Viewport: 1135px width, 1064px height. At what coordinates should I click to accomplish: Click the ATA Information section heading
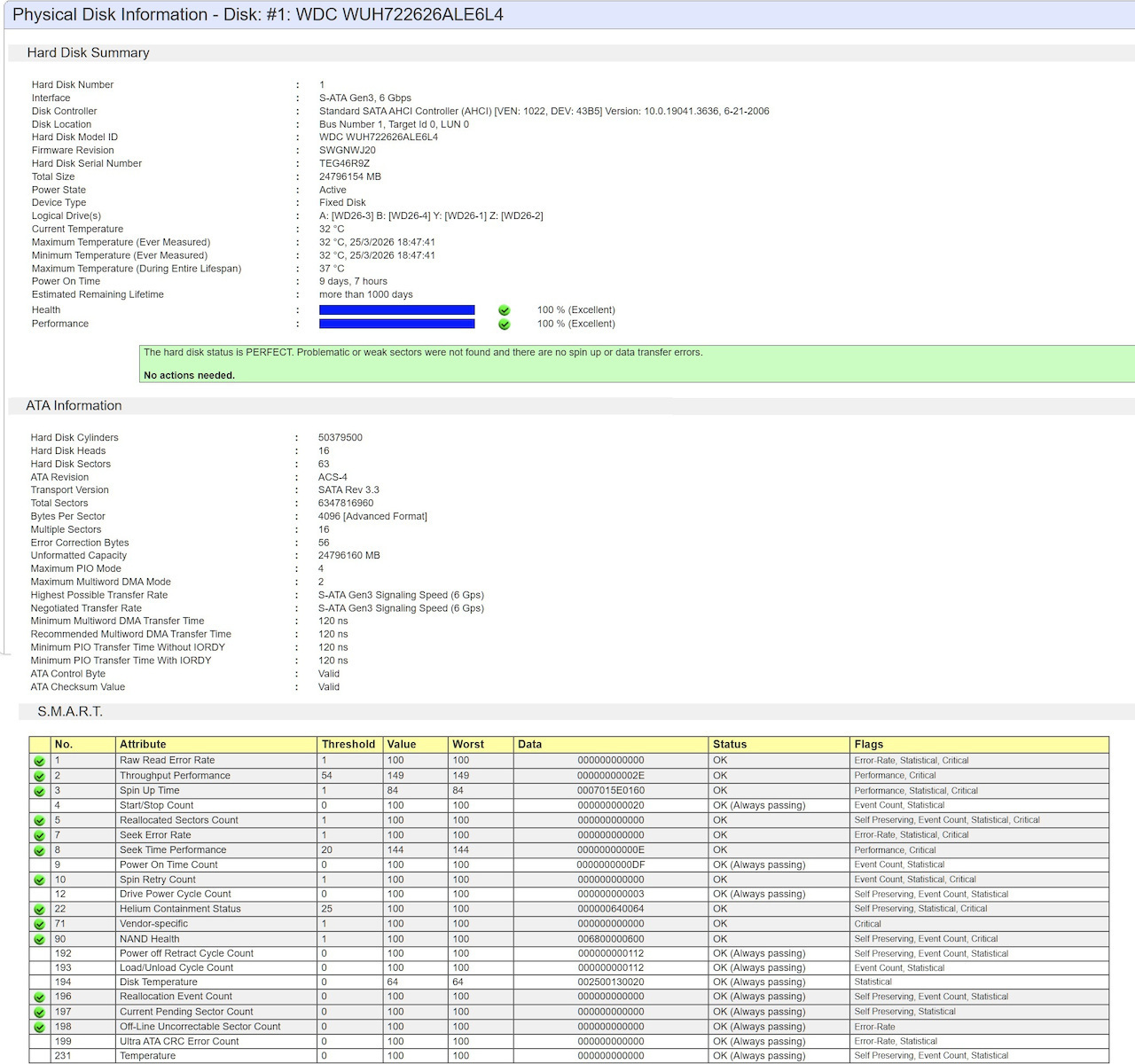pos(74,406)
